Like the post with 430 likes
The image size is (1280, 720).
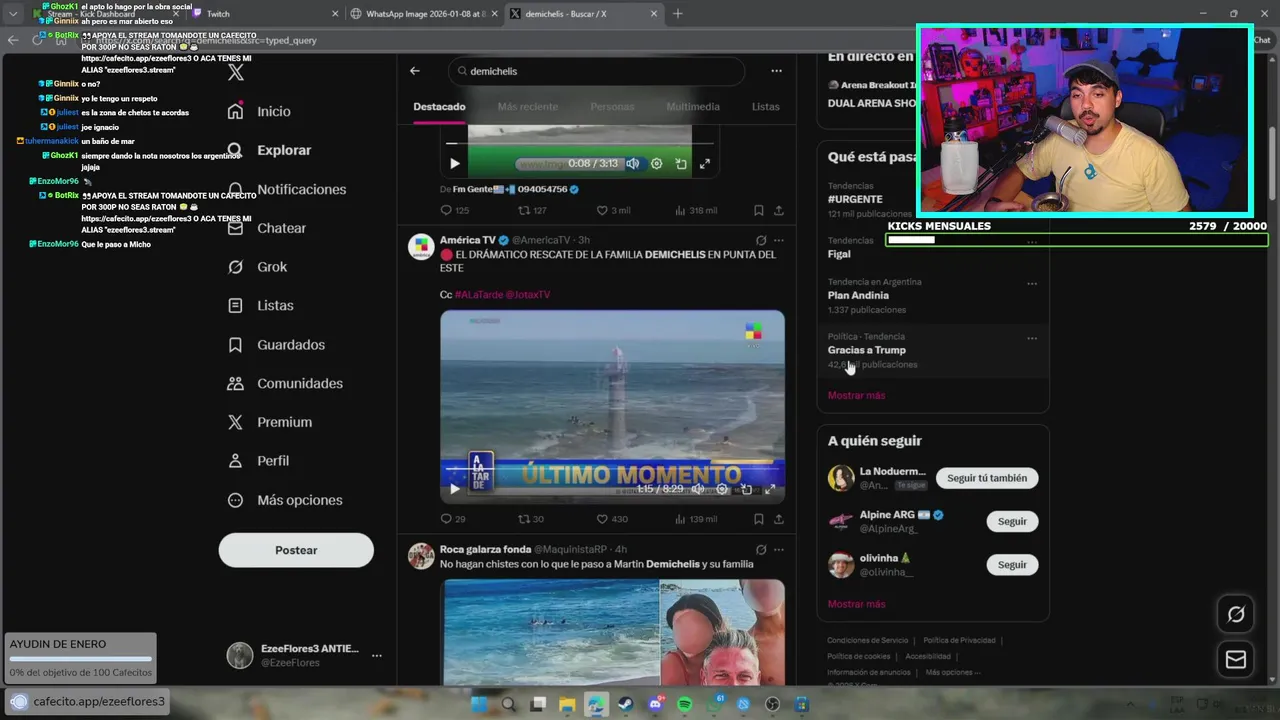pyautogui.click(x=612, y=519)
